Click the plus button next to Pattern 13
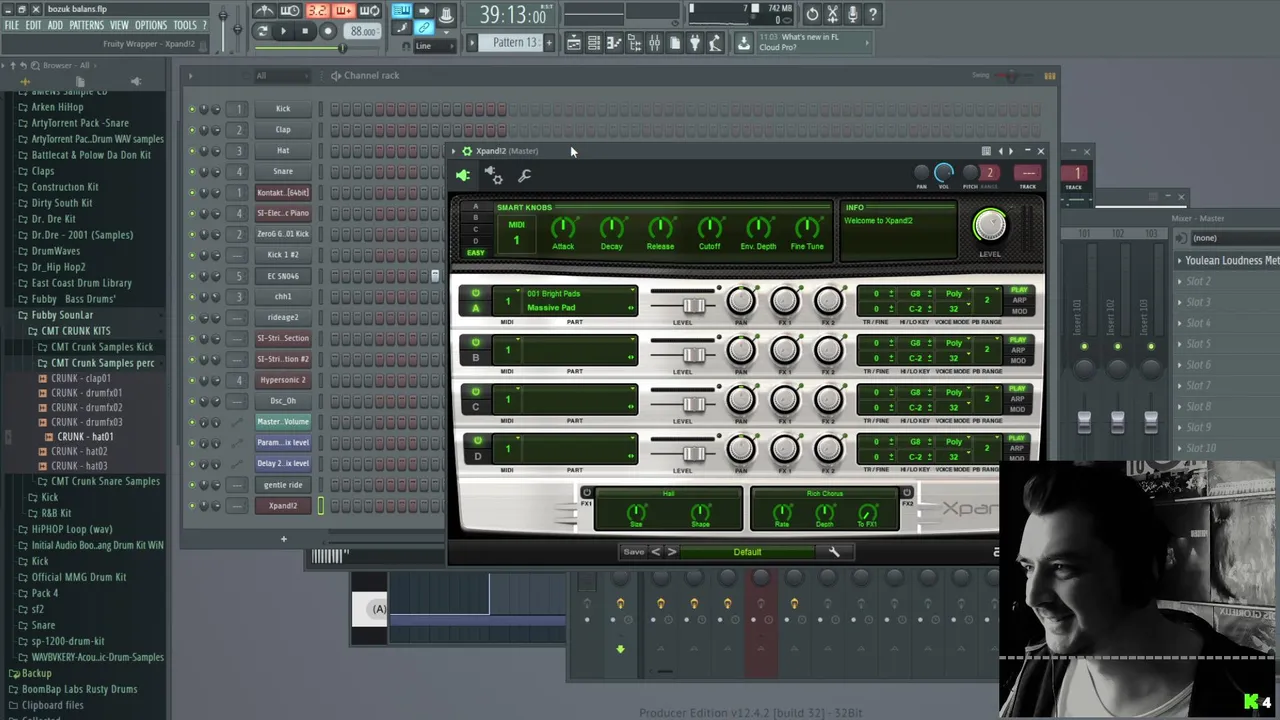 [x=548, y=43]
